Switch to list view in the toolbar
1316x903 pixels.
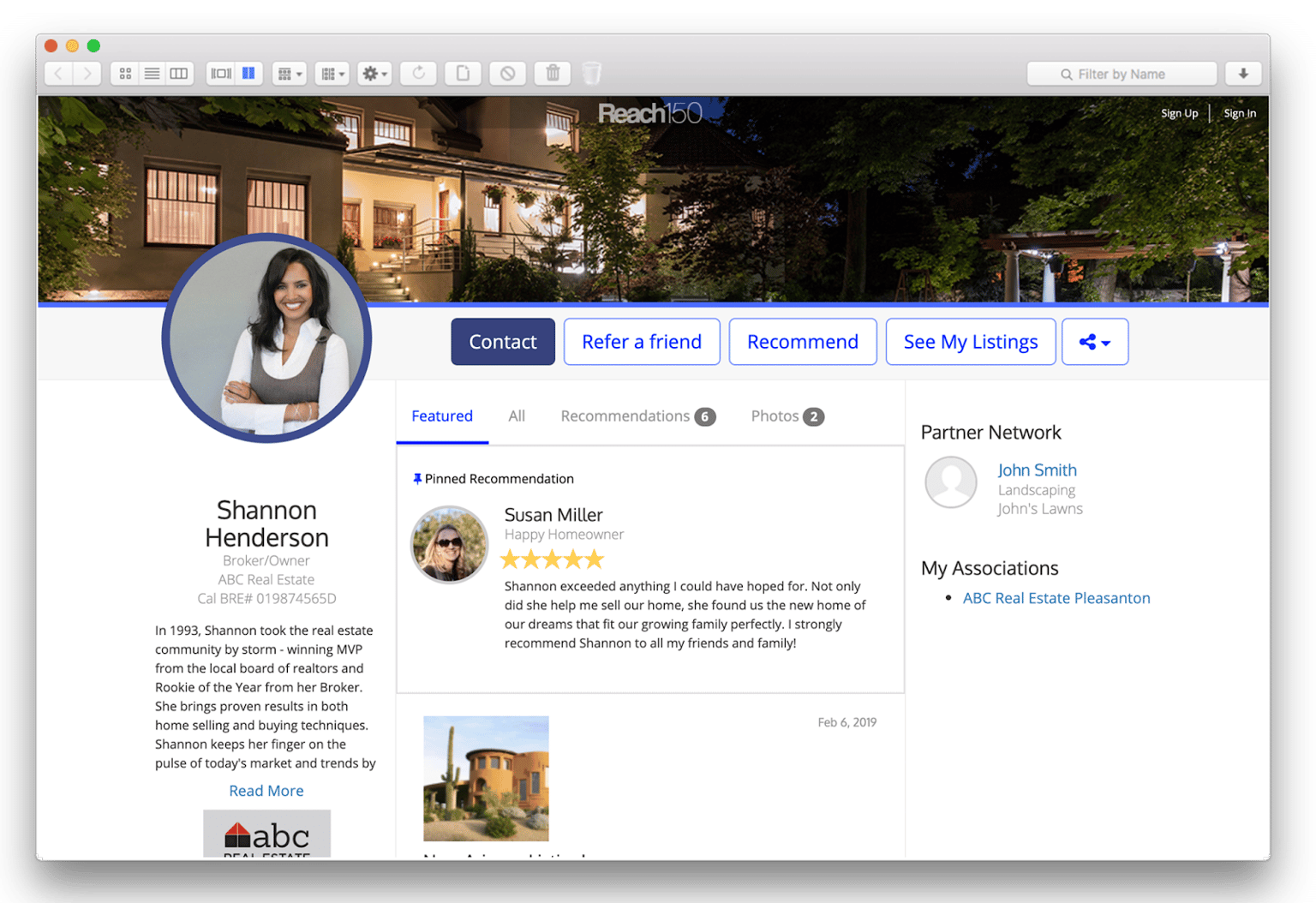click(x=152, y=74)
